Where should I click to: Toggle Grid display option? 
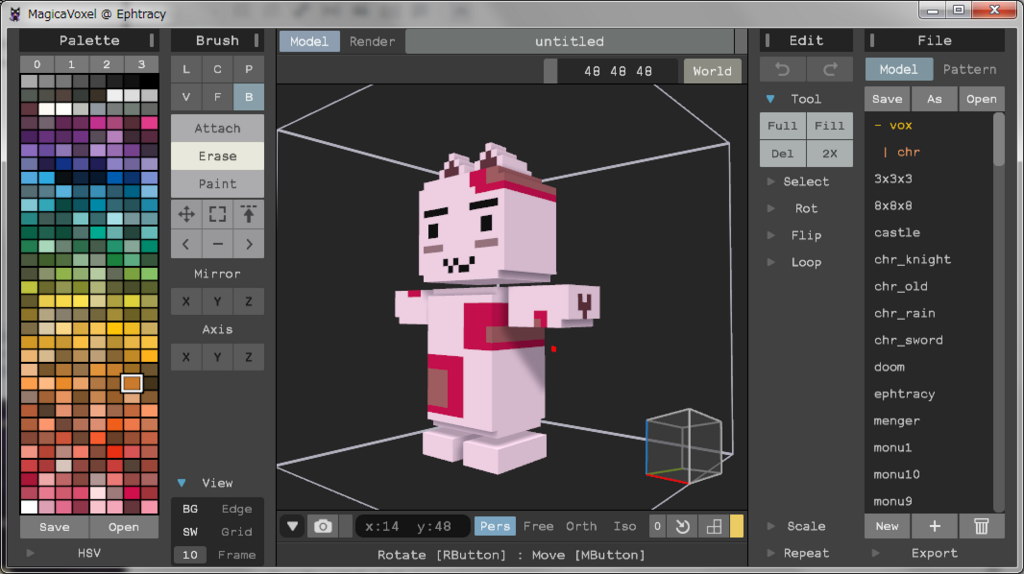236,532
